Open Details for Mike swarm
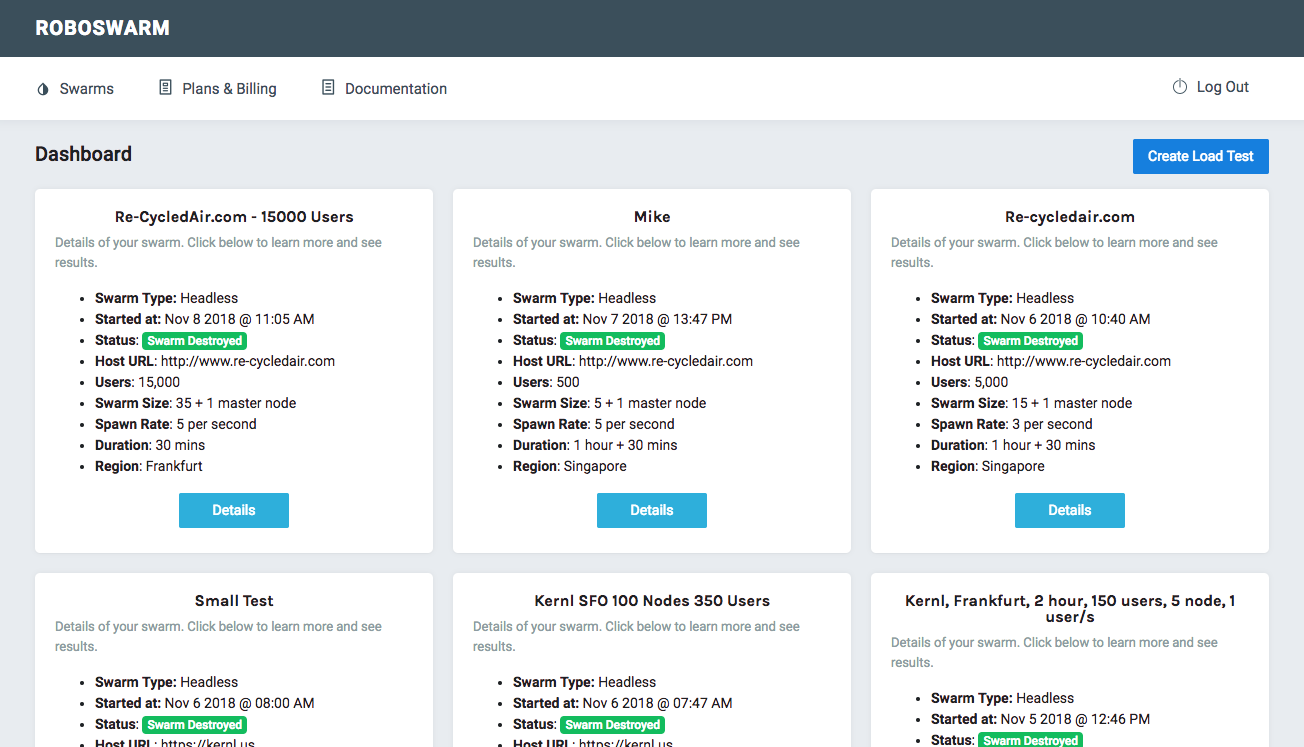This screenshot has width=1304, height=747. pos(652,510)
